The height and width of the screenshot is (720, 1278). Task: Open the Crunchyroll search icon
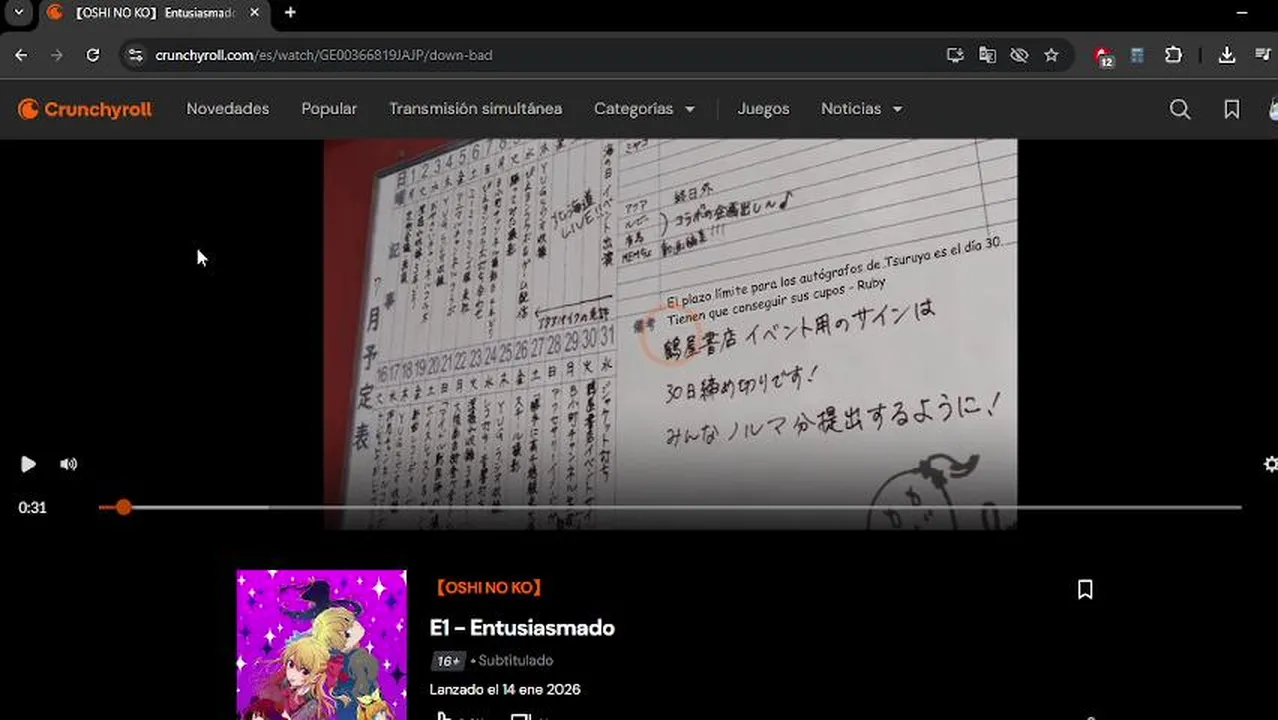tap(1180, 109)
